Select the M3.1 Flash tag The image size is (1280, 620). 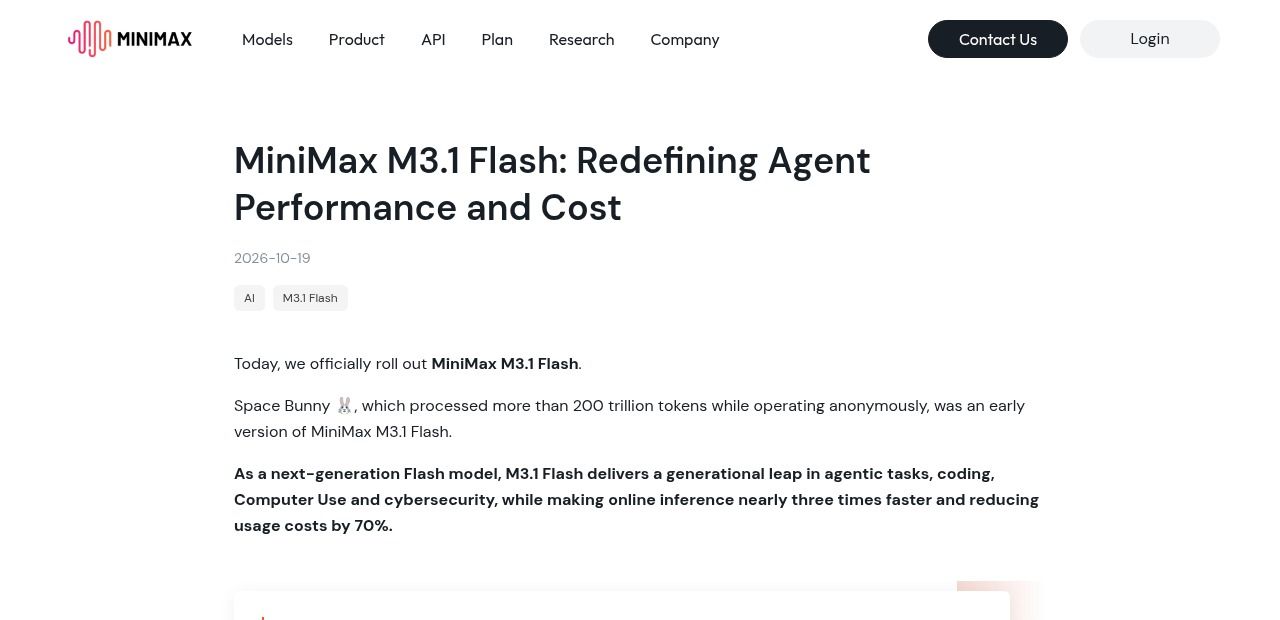click(x=310, y=298)
